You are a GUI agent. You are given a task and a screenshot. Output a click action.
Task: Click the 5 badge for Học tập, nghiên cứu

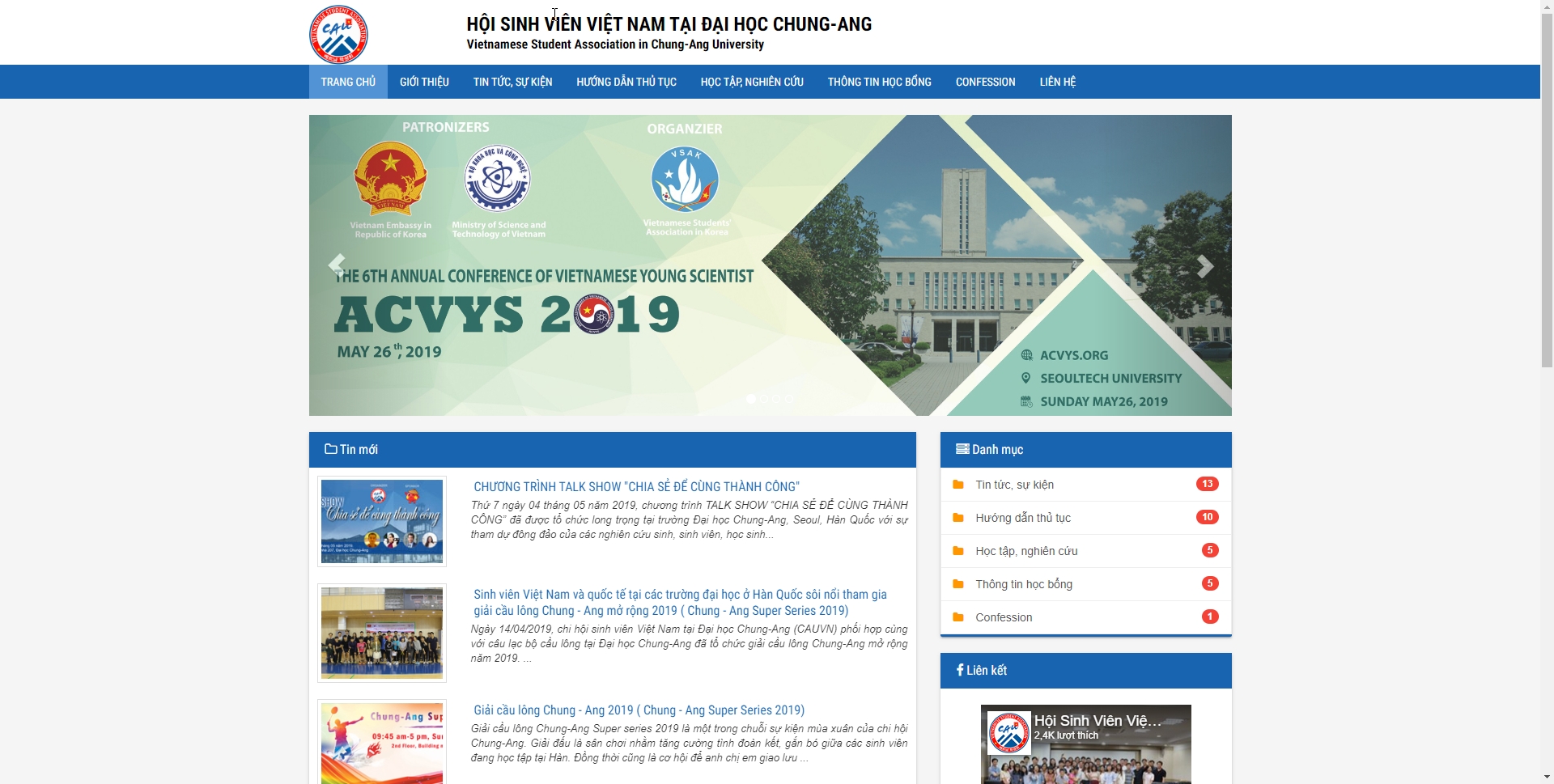[x=1210, y=550]
